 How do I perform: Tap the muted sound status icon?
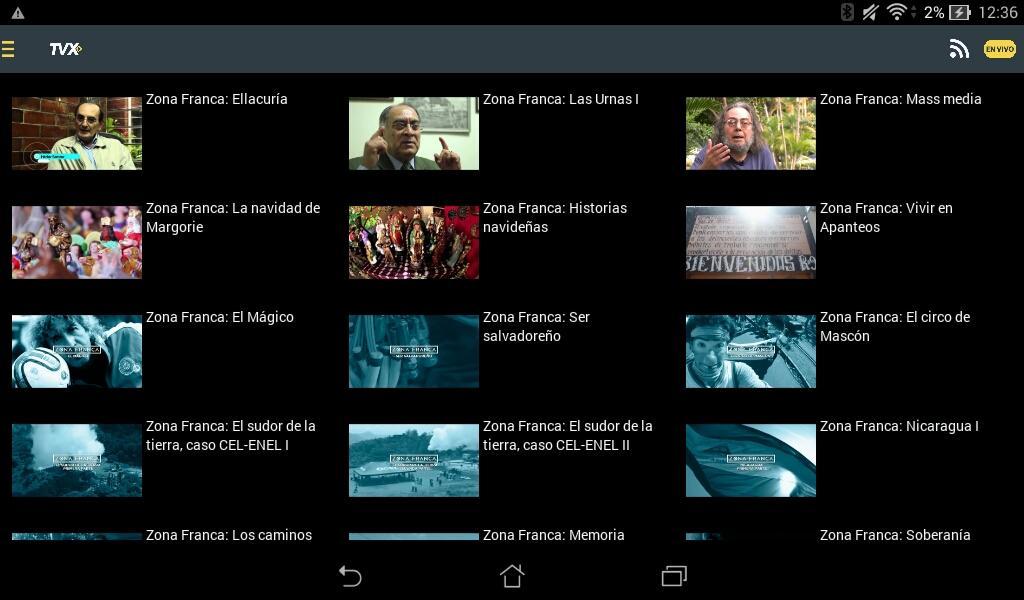[x=871, y=12]
